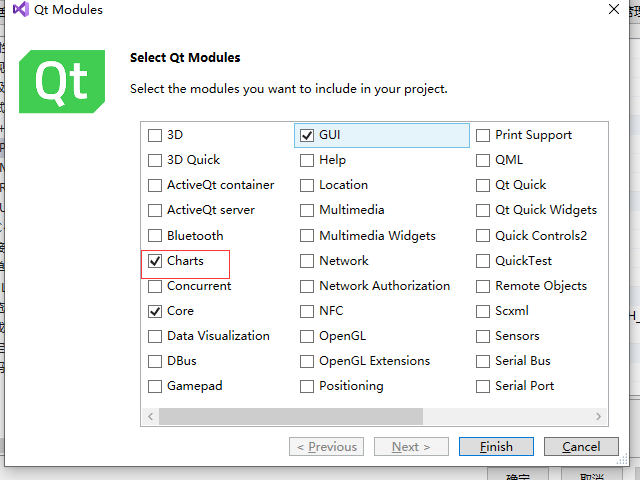Enable the Qt Quick Widgets module
The height and width of the screenshot is (480, 640).
point(483,211)
